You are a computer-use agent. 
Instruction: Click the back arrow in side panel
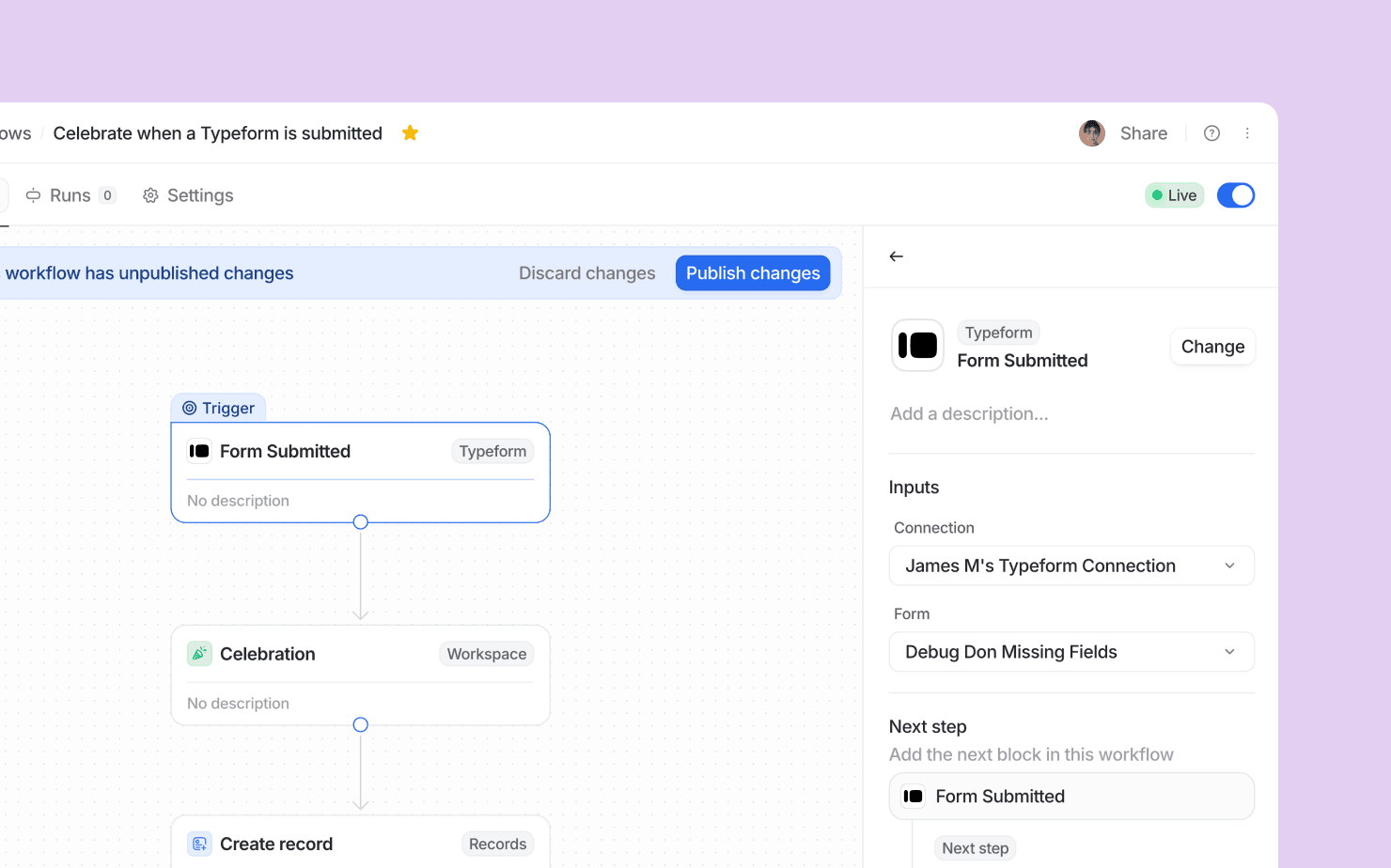click(x=897, y=256)
